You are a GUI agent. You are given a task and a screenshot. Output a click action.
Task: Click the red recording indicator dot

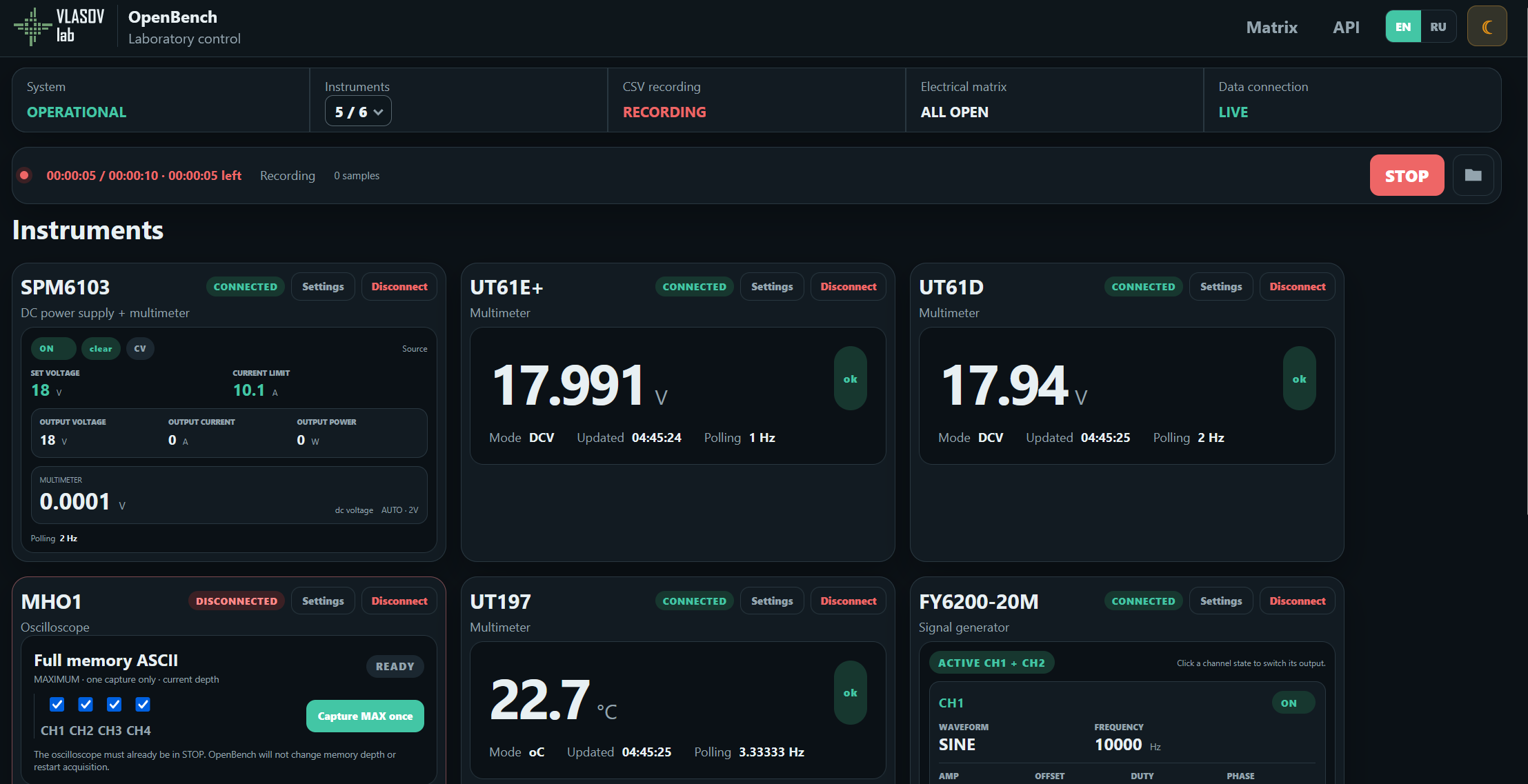pos(24,175)
